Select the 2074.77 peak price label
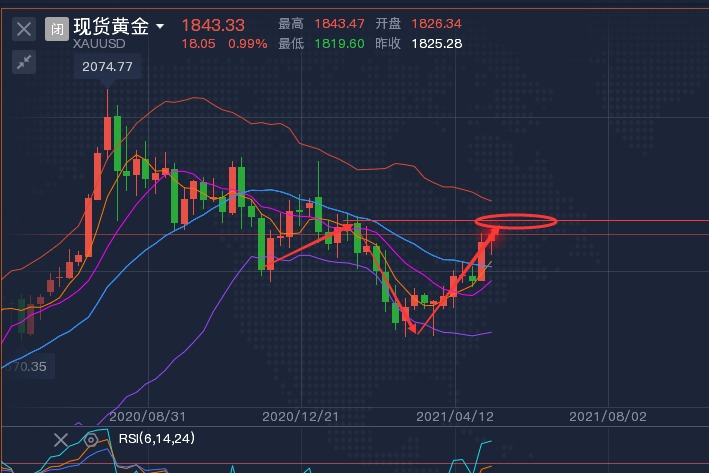 pos(104,67)
